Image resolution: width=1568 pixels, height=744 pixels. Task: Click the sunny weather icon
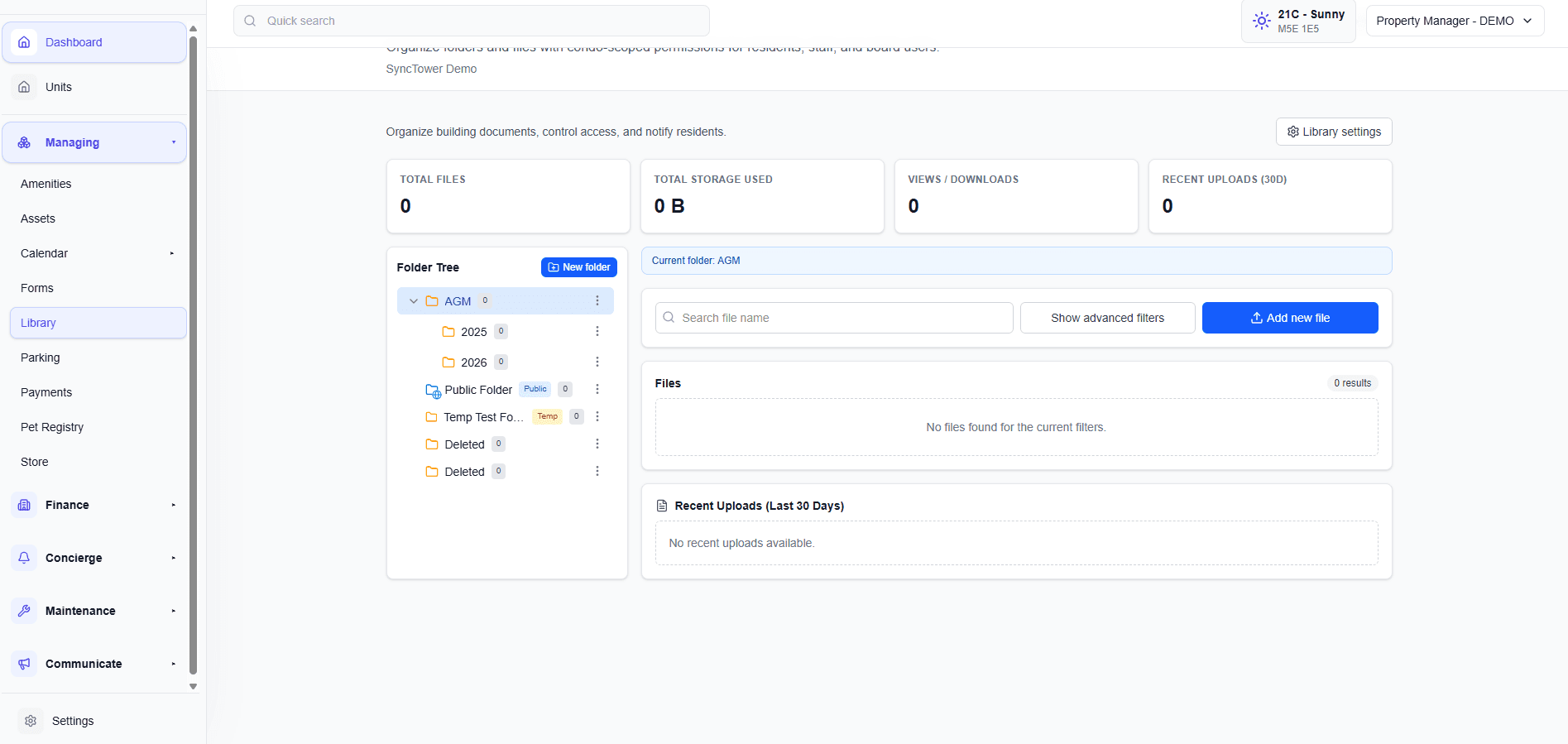tap(1261, 21)
